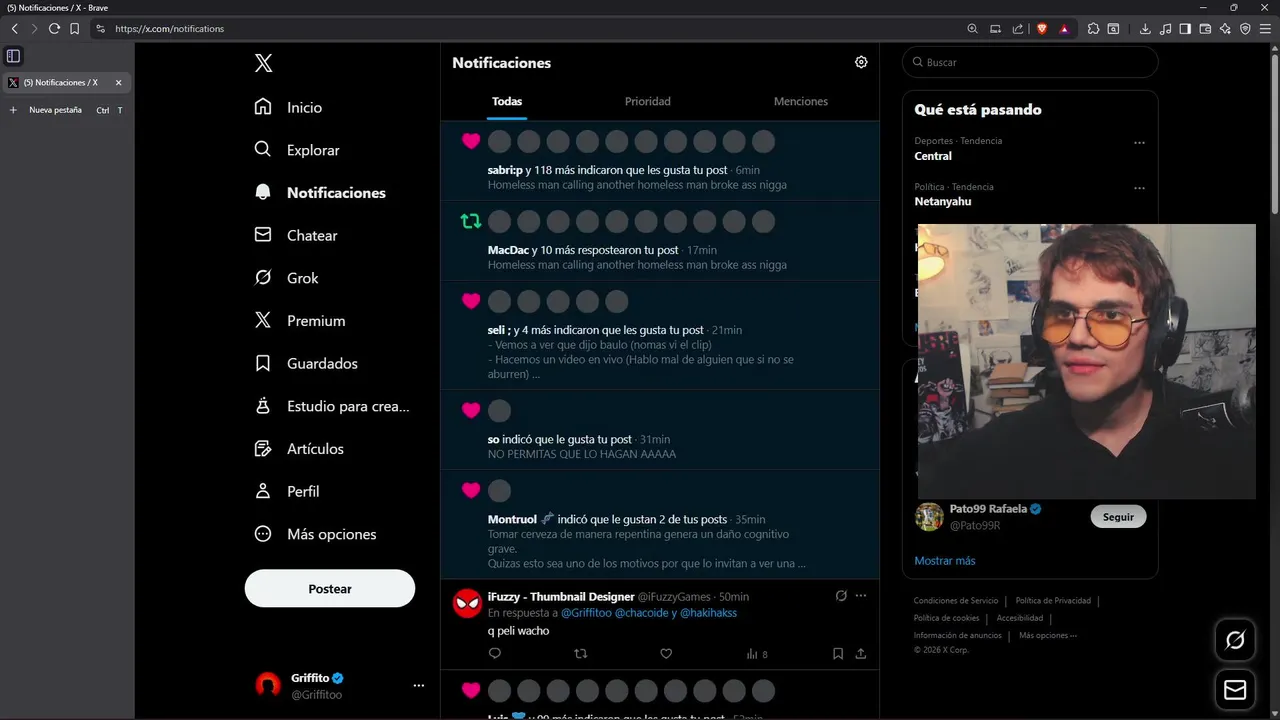This screenshot has height=720, width=1280.
Task: Click the Postear button
Action: 330,589
